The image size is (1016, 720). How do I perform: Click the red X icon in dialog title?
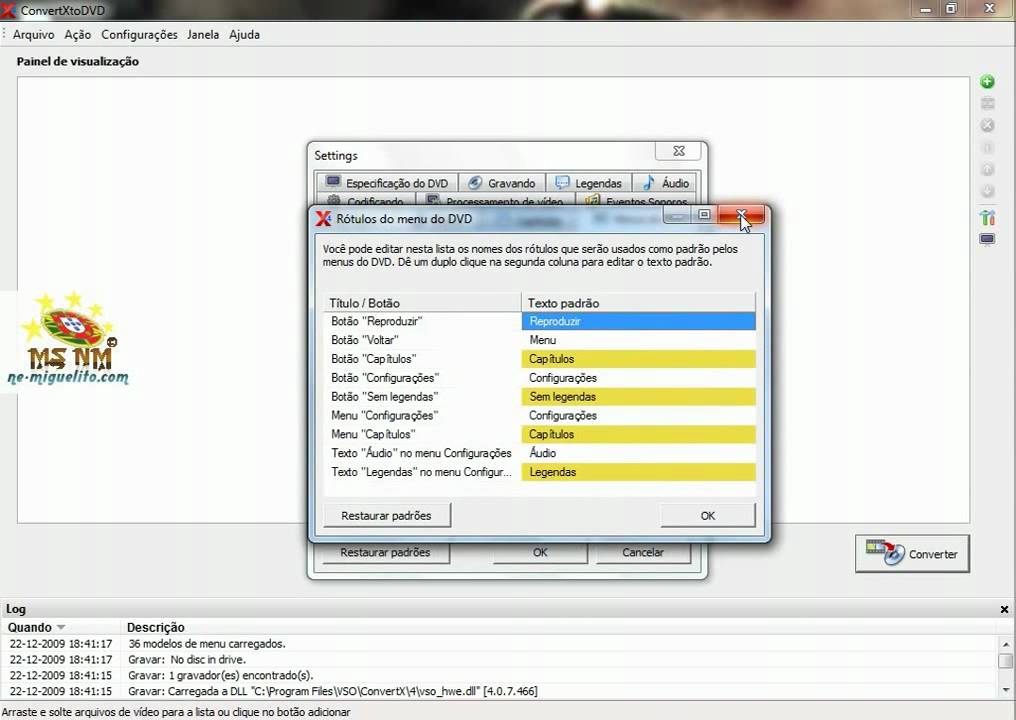pyautogui.click(x=323, y=218)
